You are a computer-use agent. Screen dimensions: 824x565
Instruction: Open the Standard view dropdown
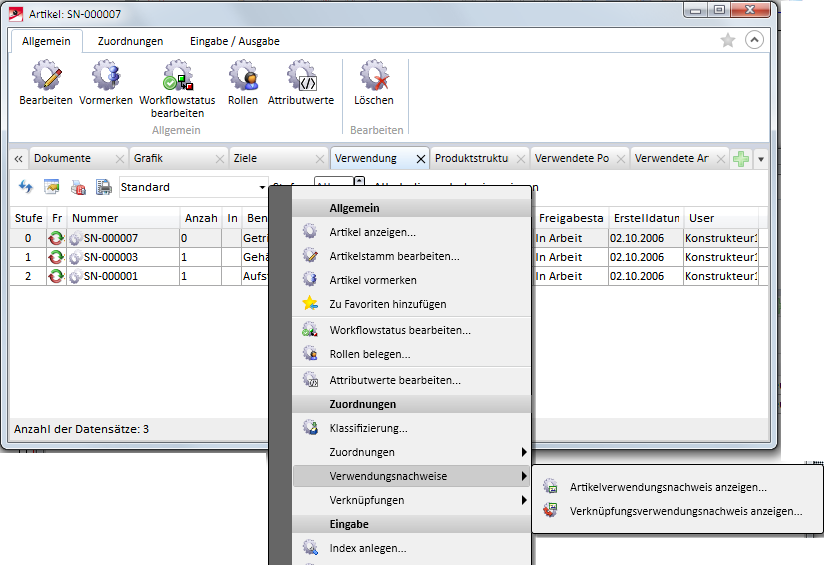tap(262, 187)
